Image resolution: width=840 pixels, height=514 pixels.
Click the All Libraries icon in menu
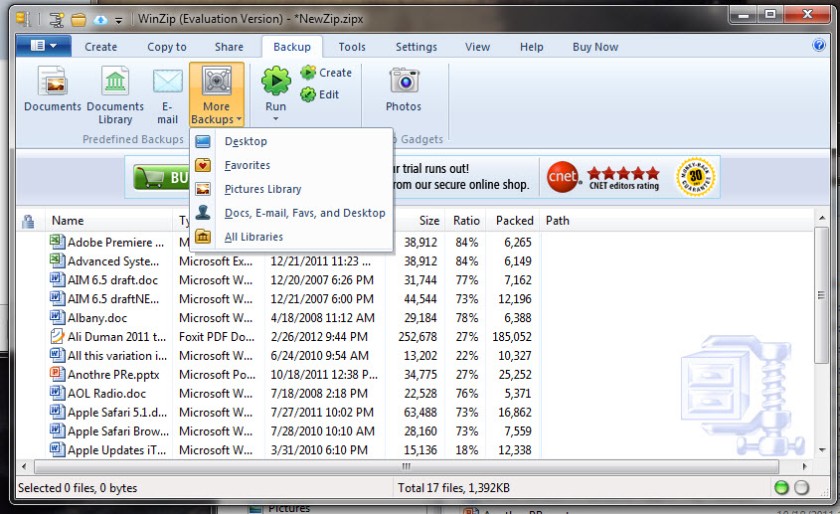pyautogui.click(x=202, y=236)
